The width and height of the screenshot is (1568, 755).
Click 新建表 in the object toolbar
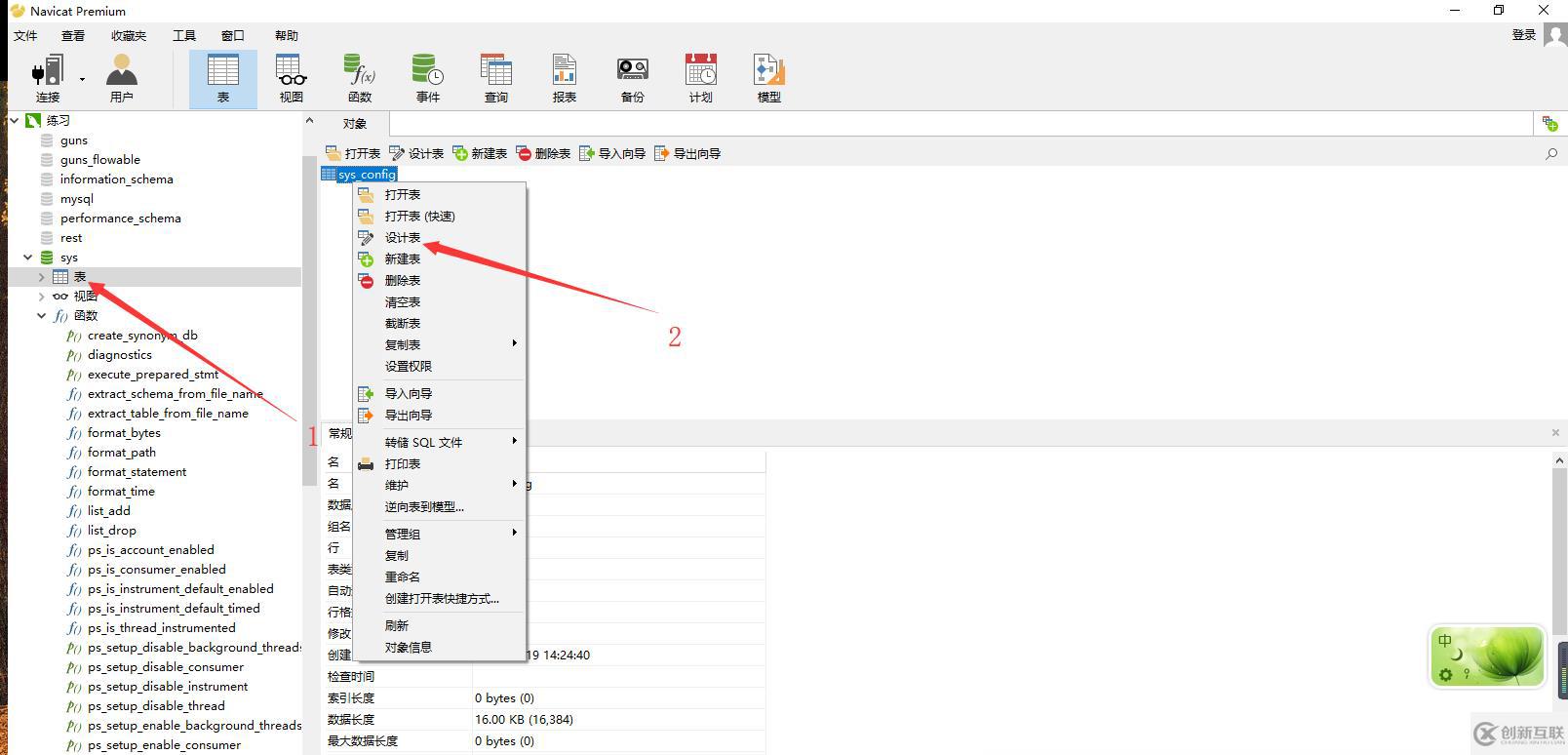pos(480,153)
